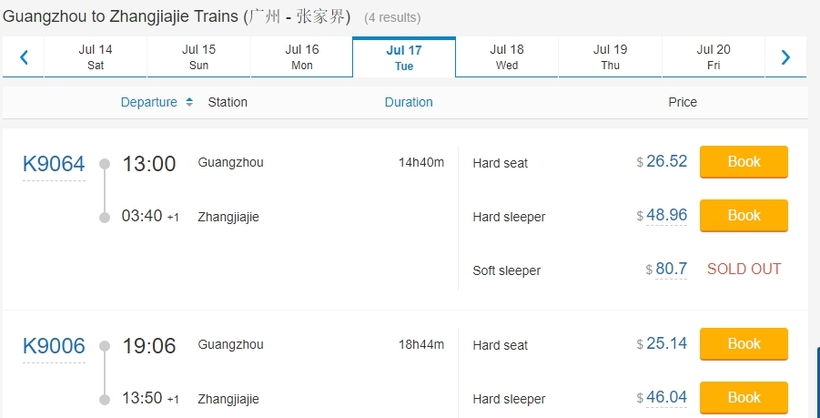Expand the $80.7 soft sleeper price details
Image resolution: width=820 pixels, height=418 pixels.
(671, 269)
